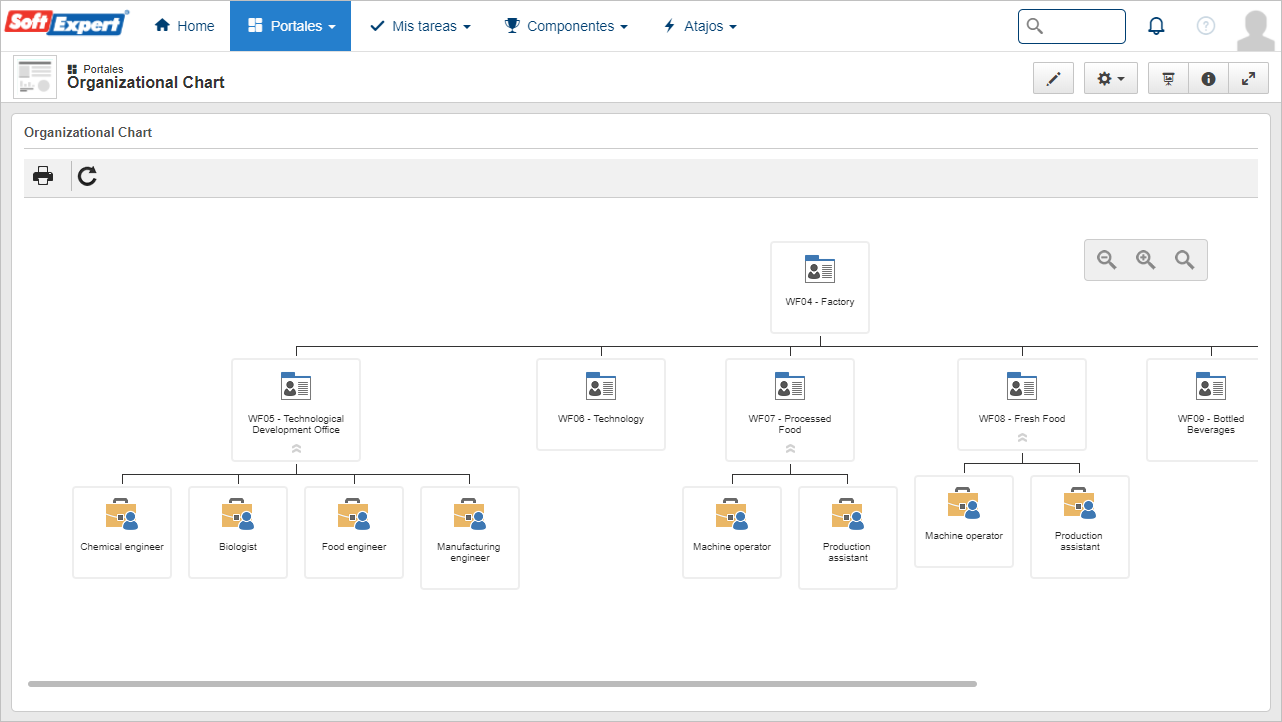Open the Home menu item

pyautogui.click(x=185, y=26)
